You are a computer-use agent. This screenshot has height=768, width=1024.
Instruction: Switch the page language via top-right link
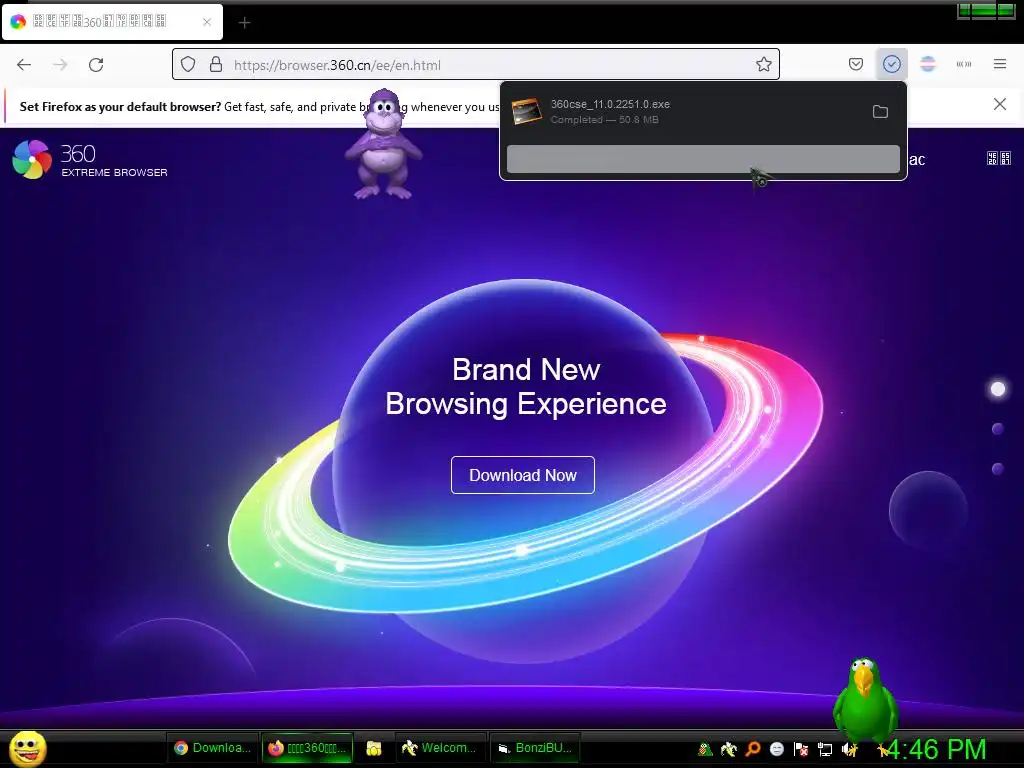pos(999,158)
